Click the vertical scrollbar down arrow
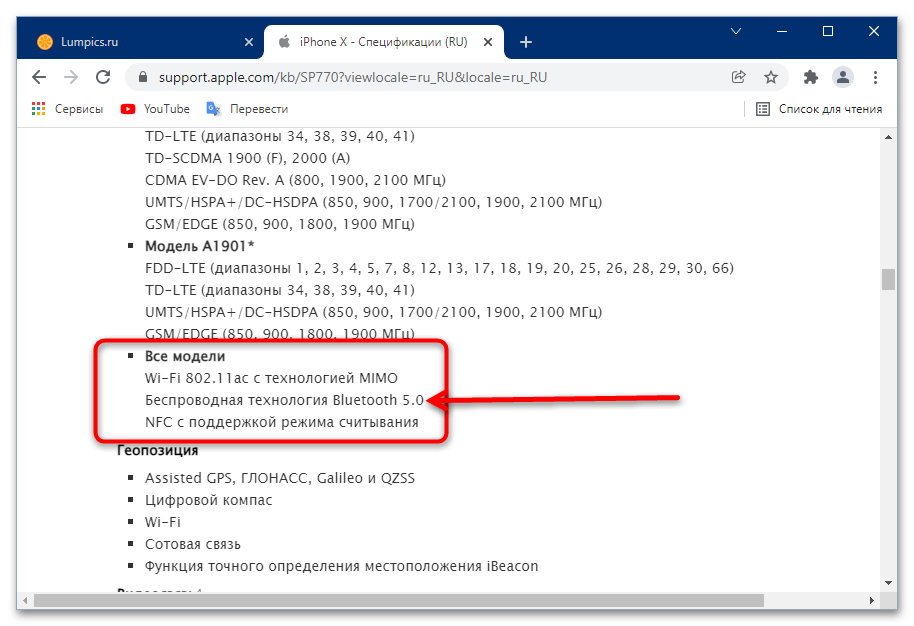 pos(888,582)
